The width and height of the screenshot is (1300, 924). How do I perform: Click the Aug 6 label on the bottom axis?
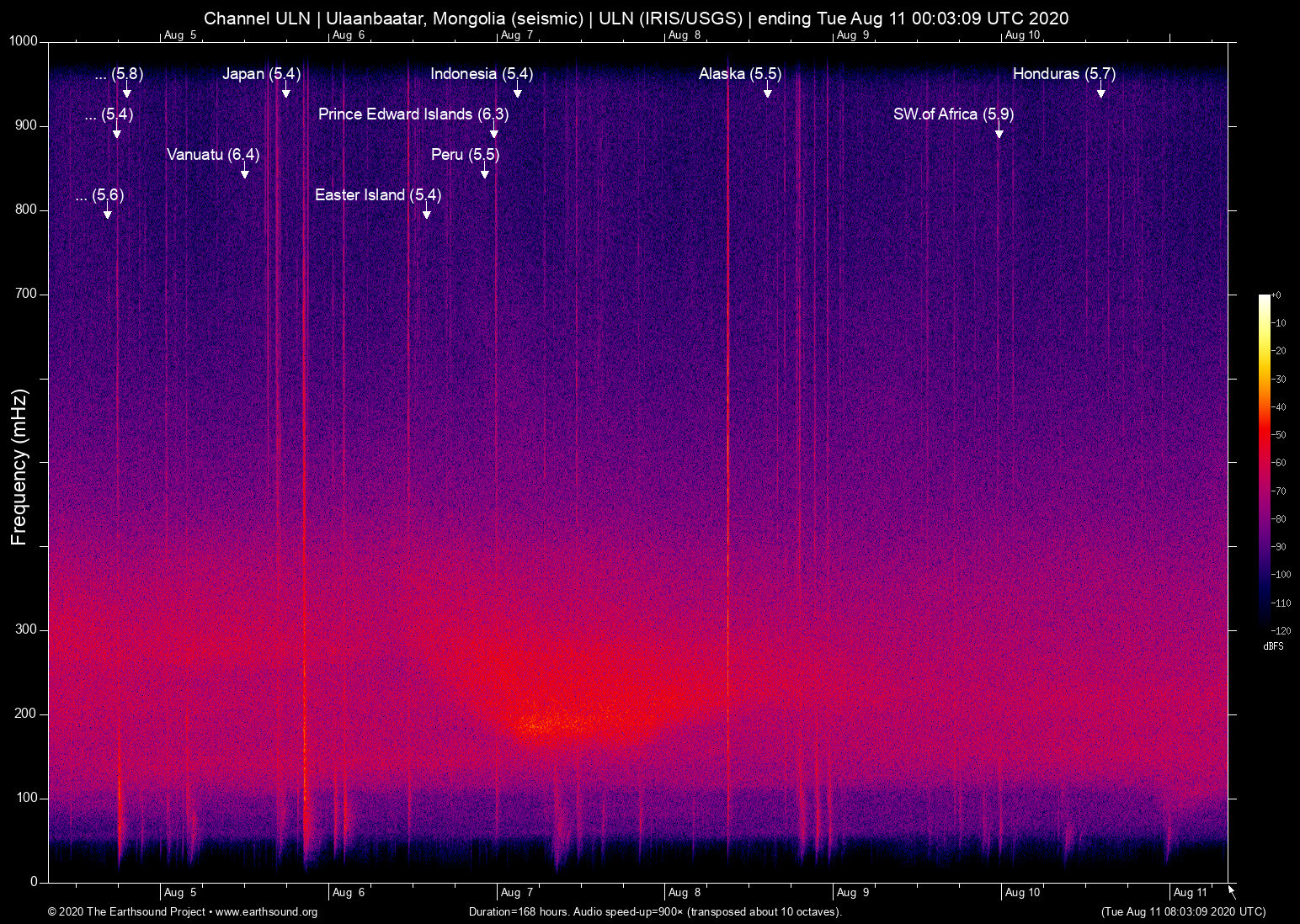(349, 893)
